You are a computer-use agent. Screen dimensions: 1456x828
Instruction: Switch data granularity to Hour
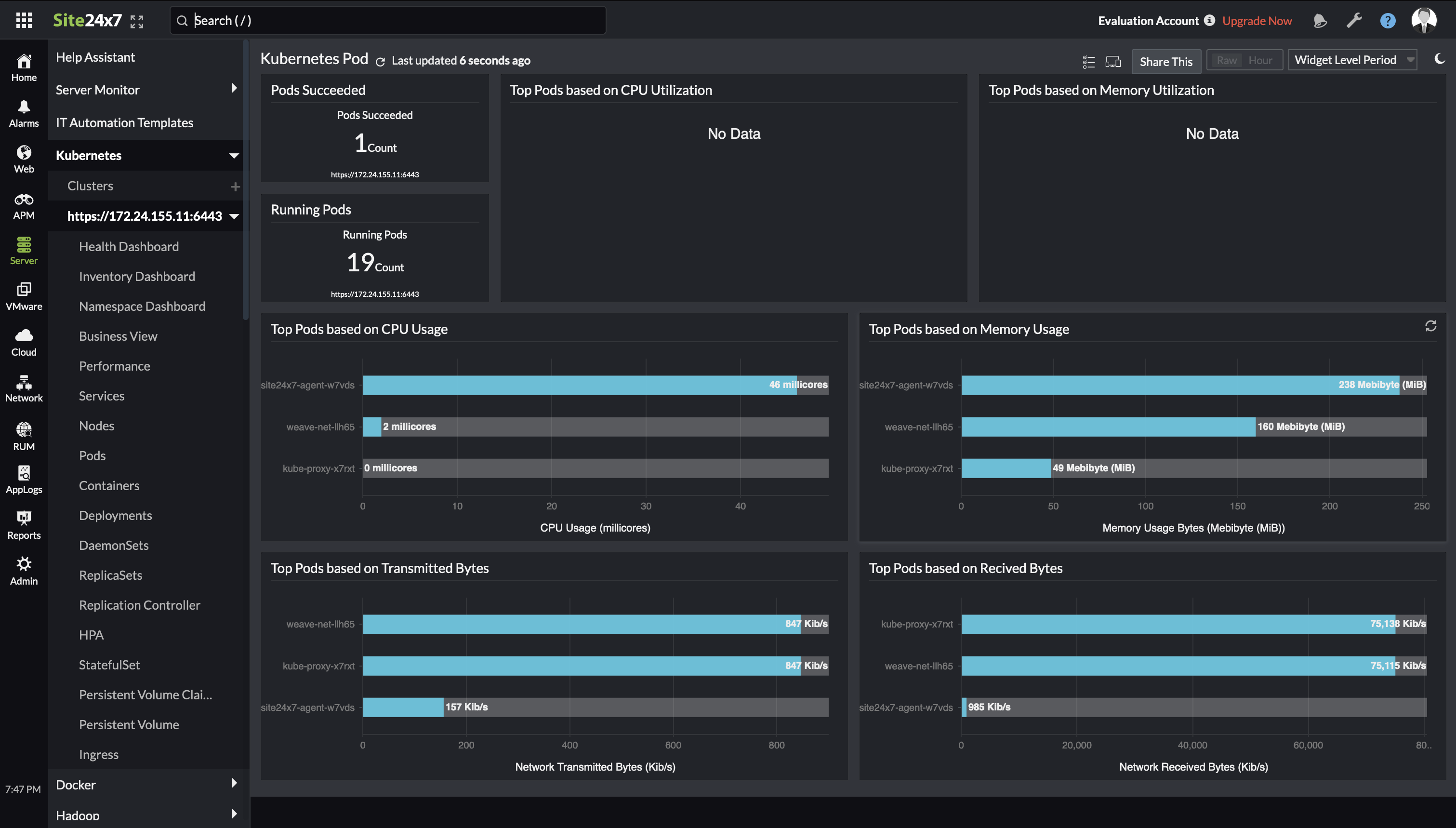coord(1260,60)
